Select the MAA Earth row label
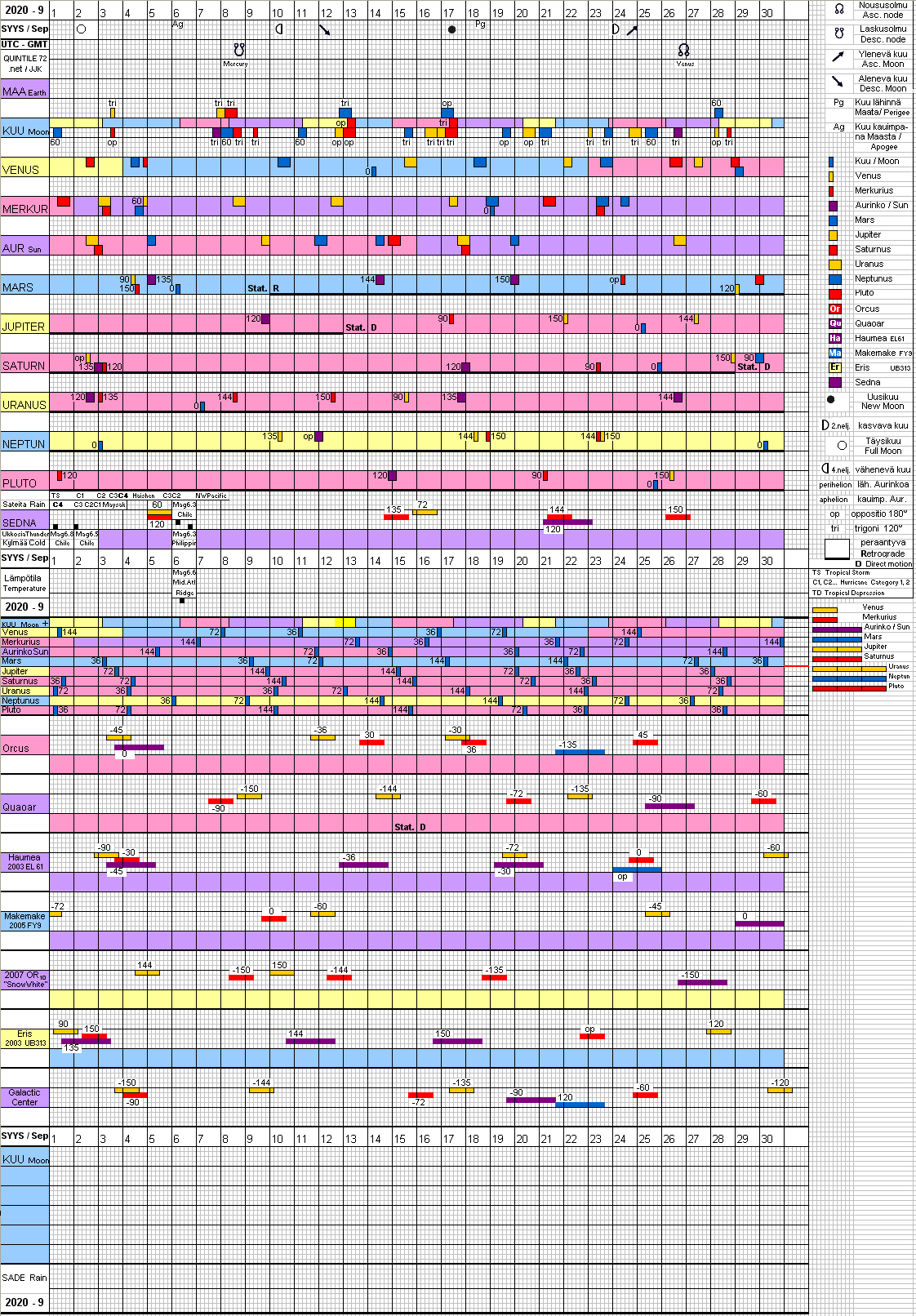 pos(24,91)
